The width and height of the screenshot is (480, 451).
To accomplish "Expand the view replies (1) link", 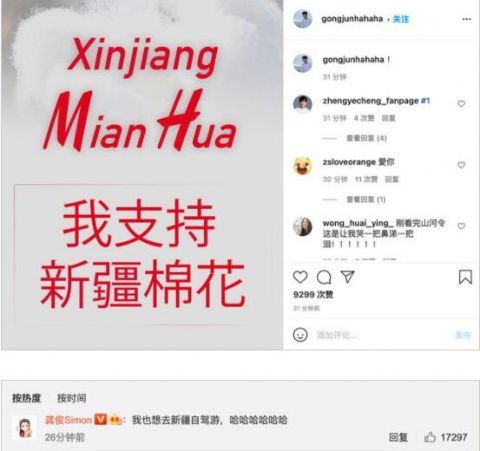I will click(366, 199).
